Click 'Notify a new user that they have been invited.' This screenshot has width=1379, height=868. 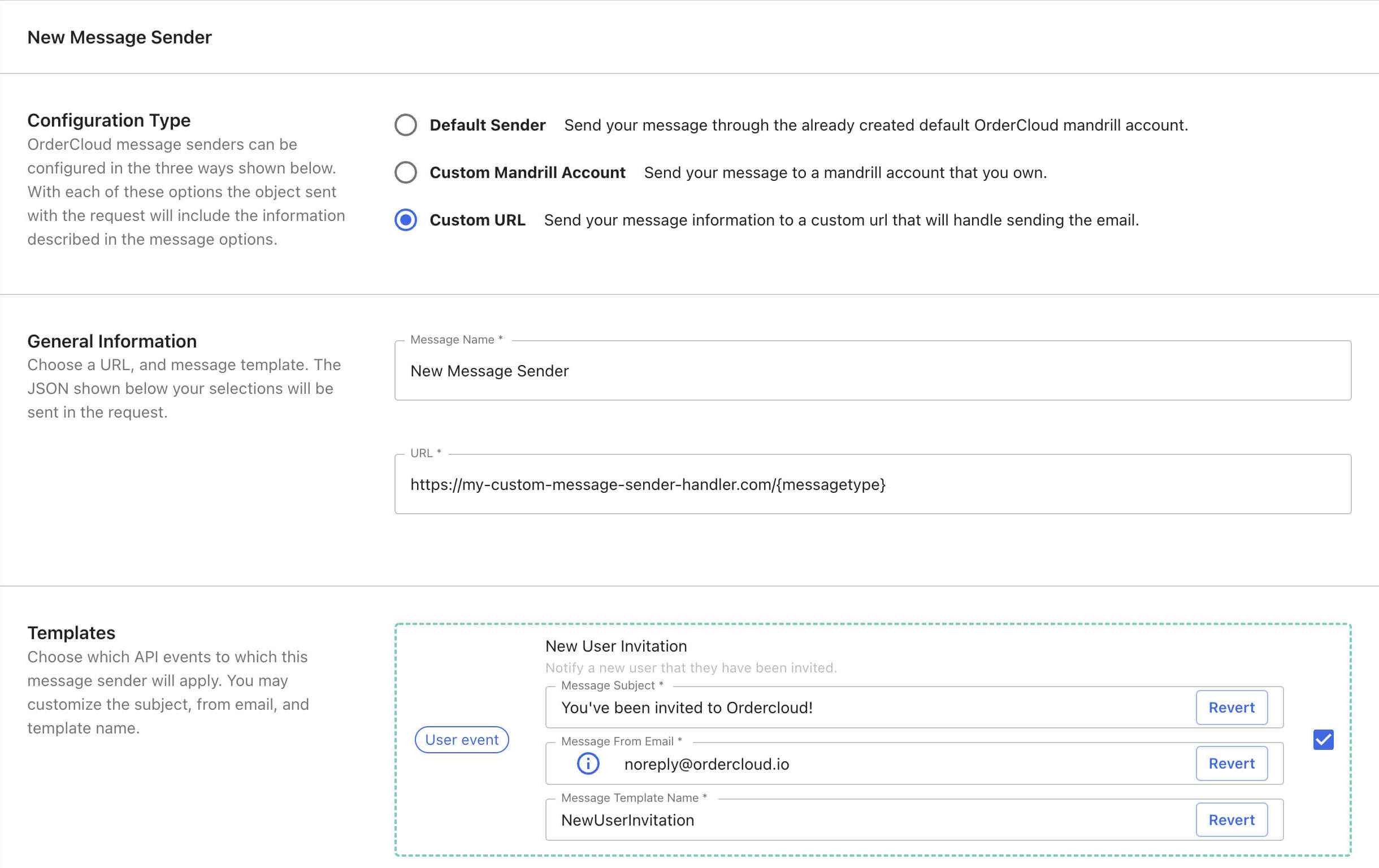[691, 667]
